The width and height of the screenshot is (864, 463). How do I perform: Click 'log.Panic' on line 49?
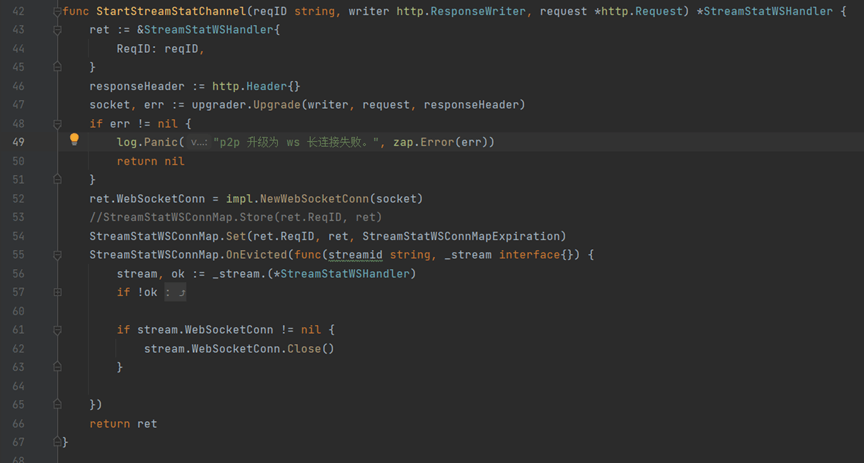click(147, 142)
